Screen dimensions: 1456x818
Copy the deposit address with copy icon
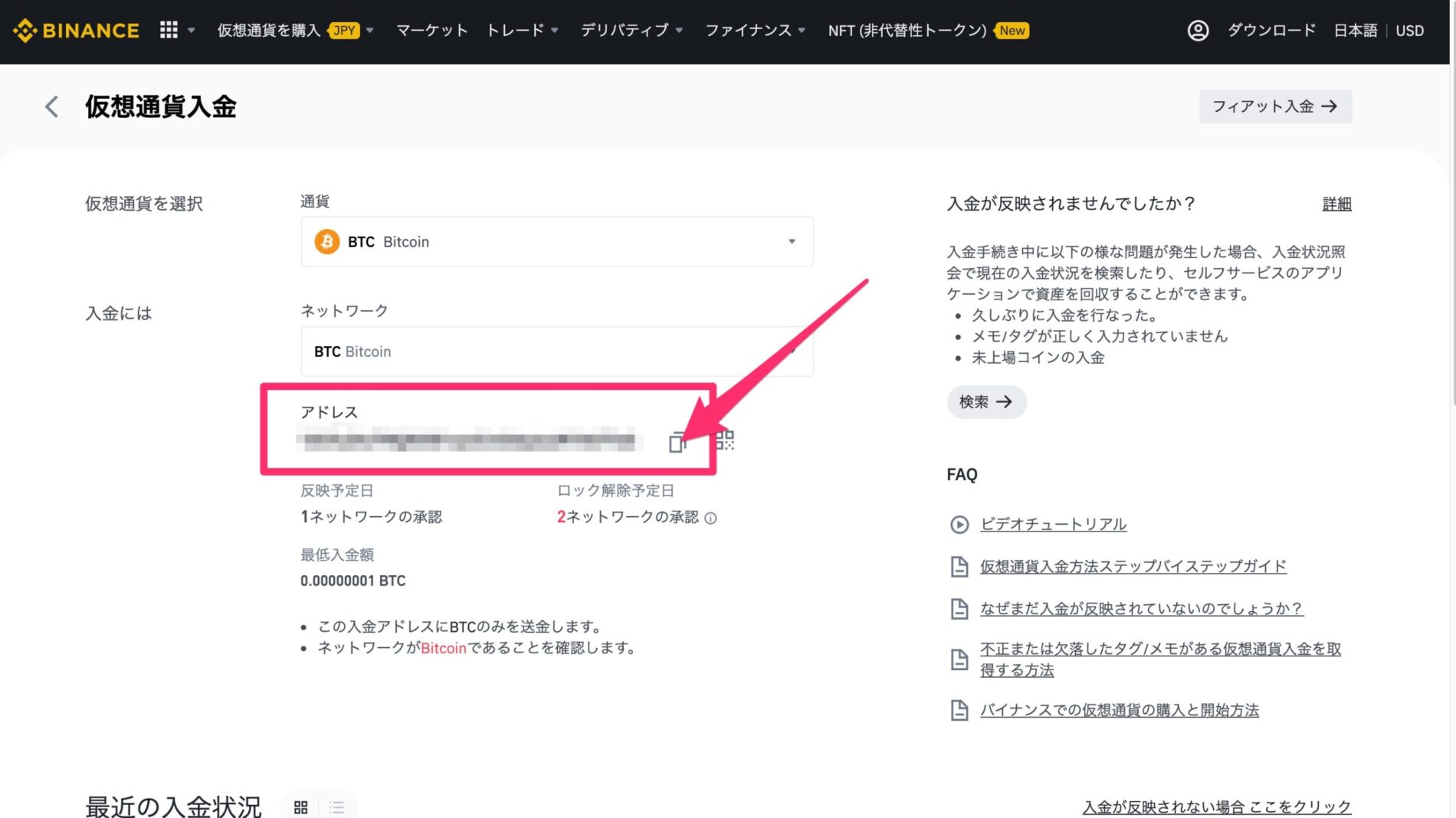[x=677, y=442]
